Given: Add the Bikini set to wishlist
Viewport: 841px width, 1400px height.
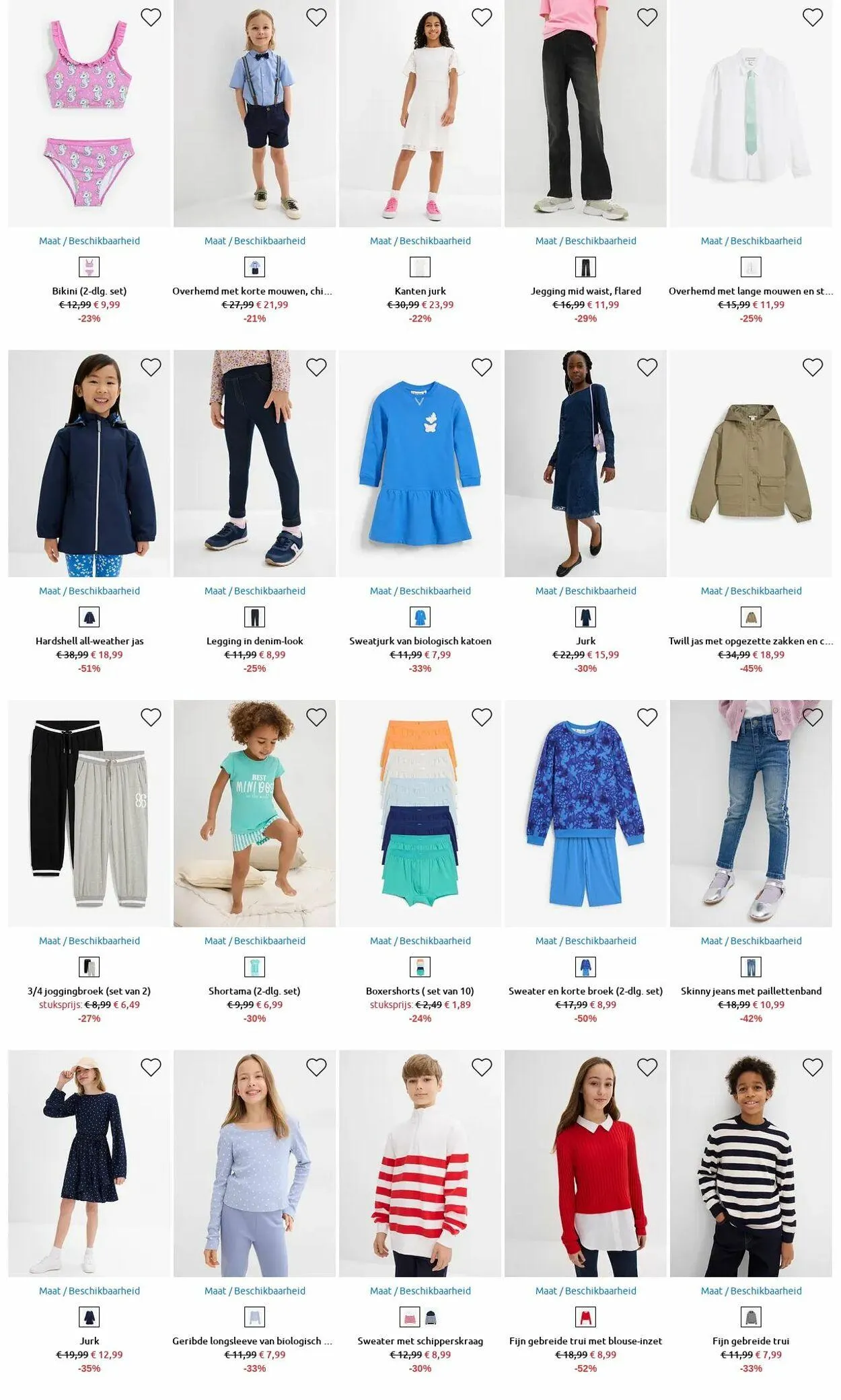Looking at the screenshot, I should [151, 17].
